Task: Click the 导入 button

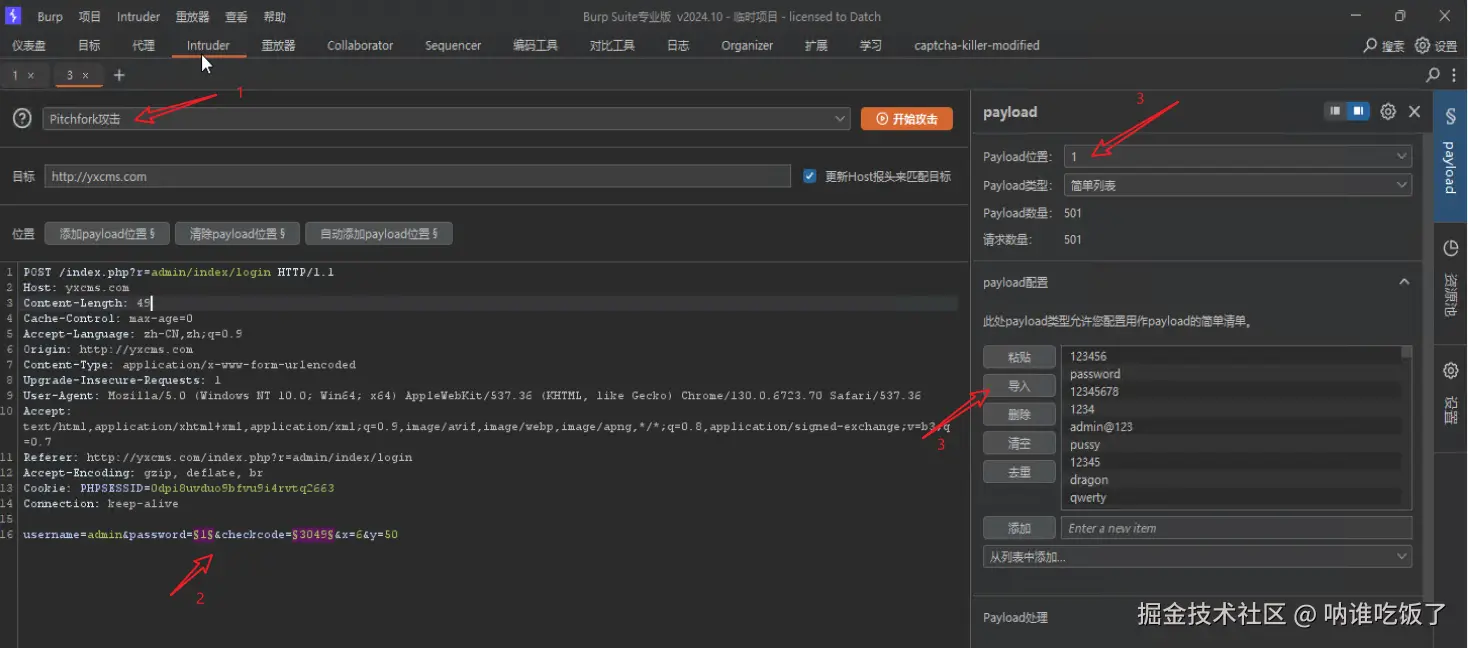Action: coord(1019,386)
